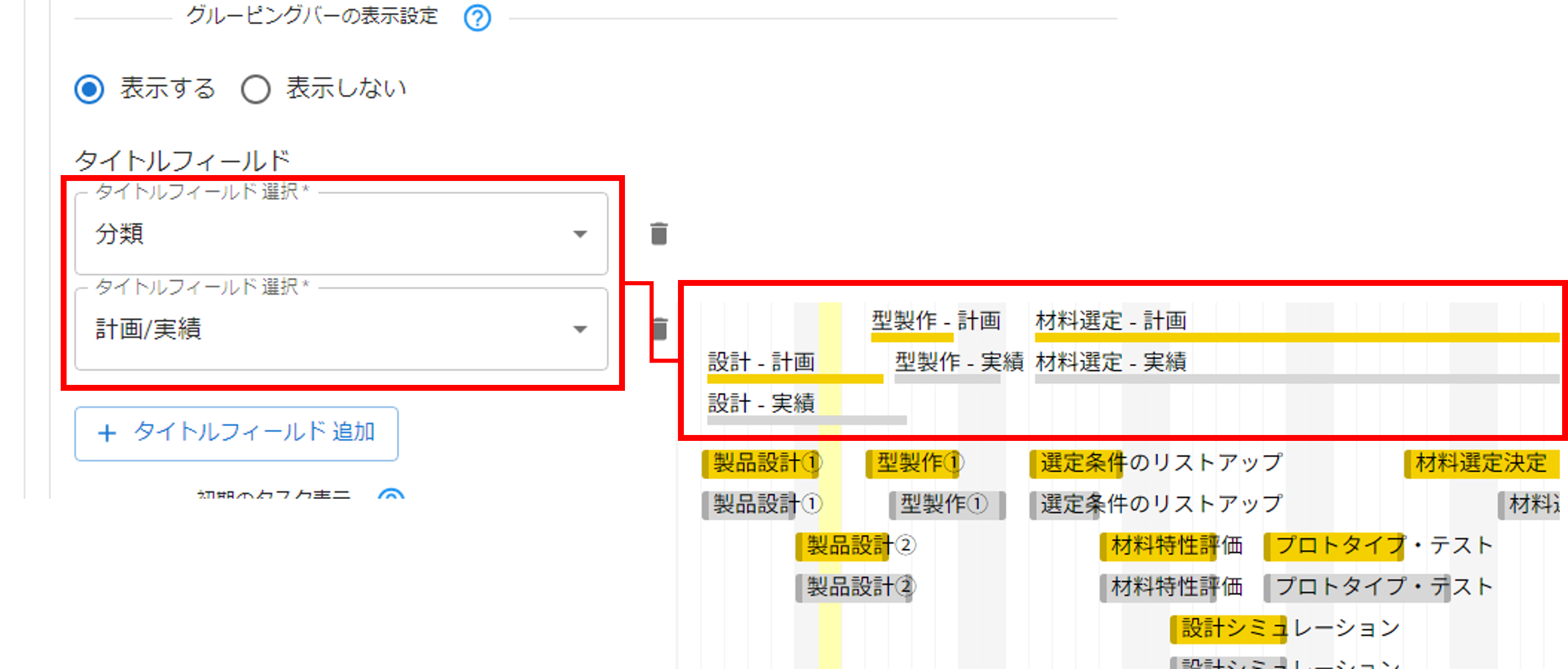Select yellow プロトタイプ・テスト task bar
The height and width of the screenshot is (669, 1568).
pyautogui.click(x=1334, y=546)
